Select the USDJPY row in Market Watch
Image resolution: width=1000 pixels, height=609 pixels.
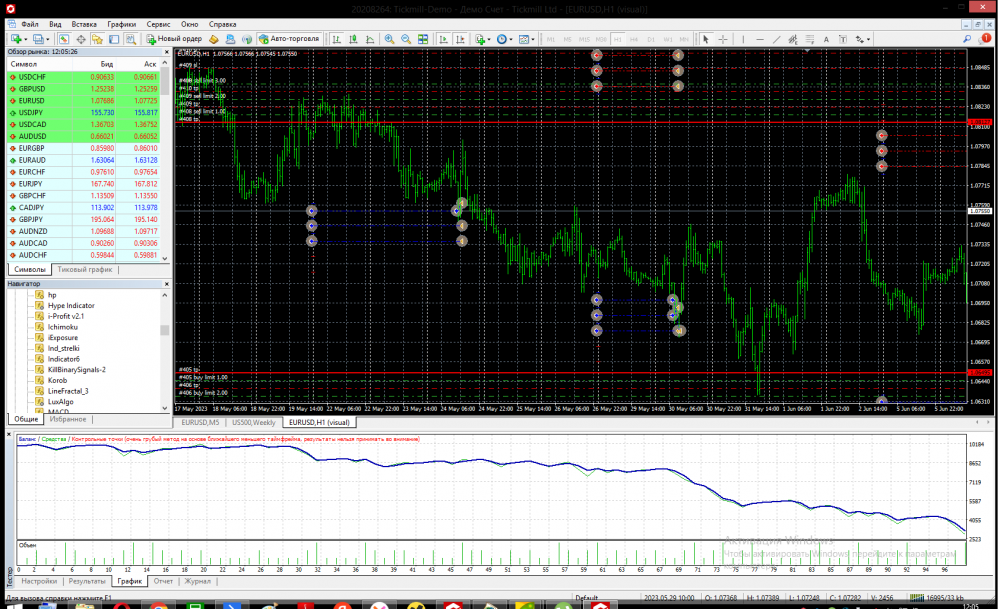84,113
